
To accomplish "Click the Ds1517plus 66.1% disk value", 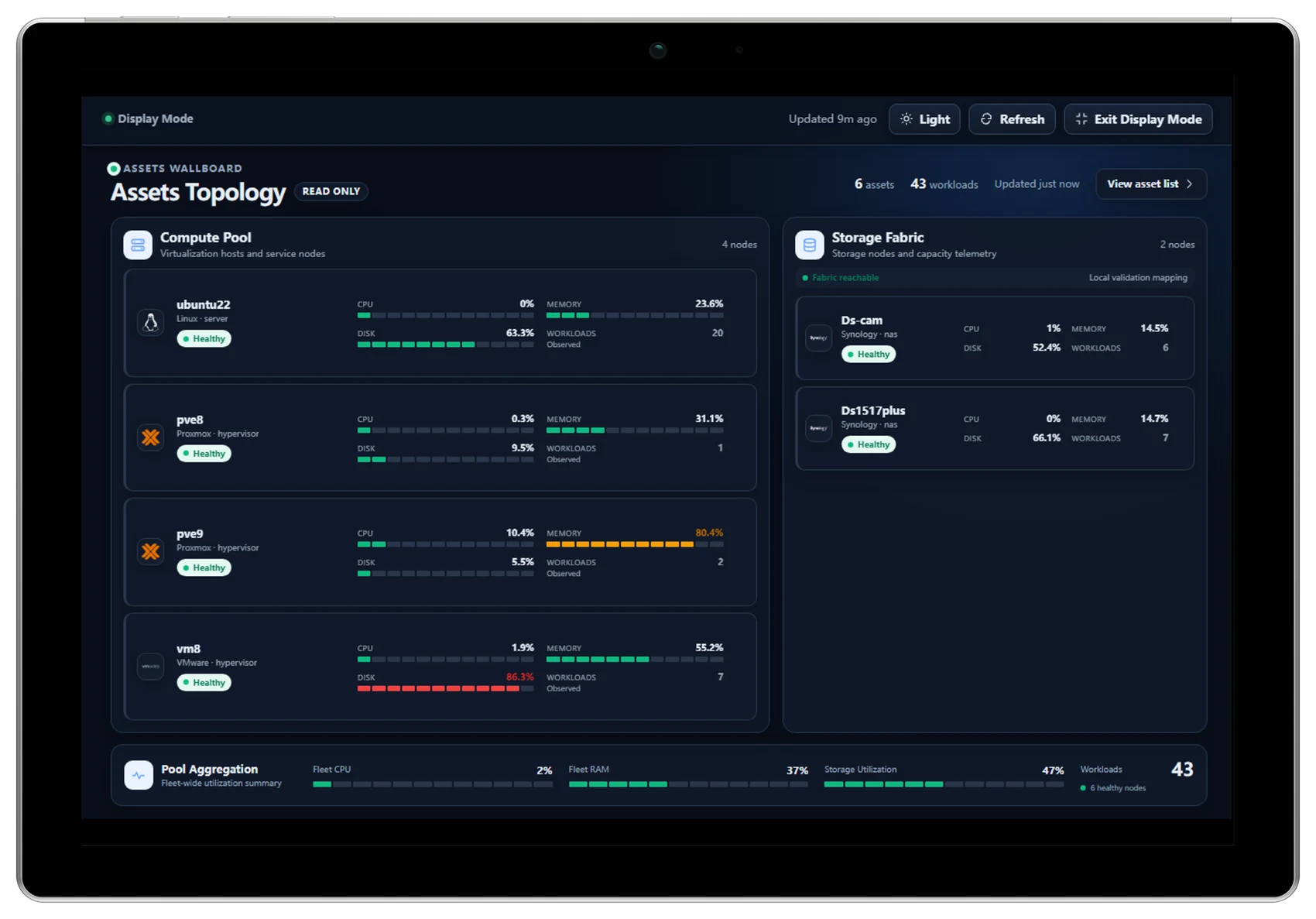I will 1047,438.
